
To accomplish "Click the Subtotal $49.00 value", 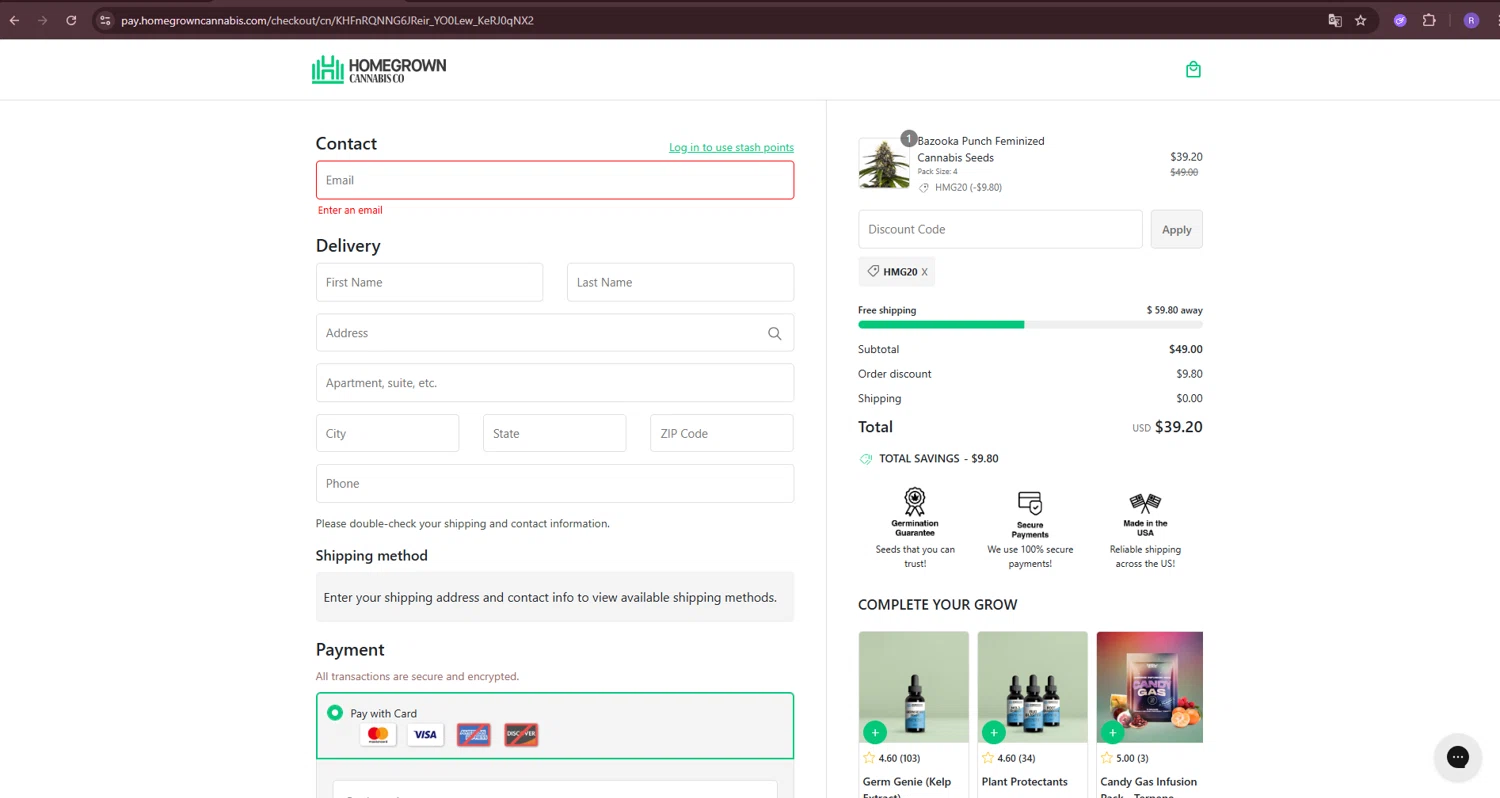I will 1186,349.
